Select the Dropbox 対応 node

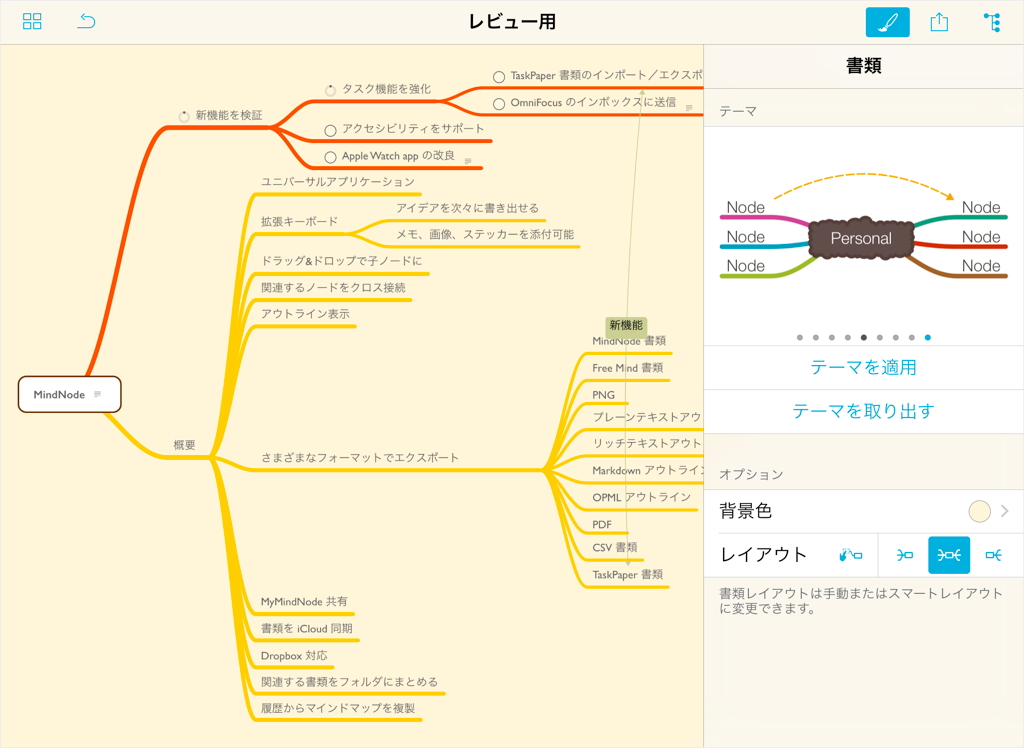294,655
